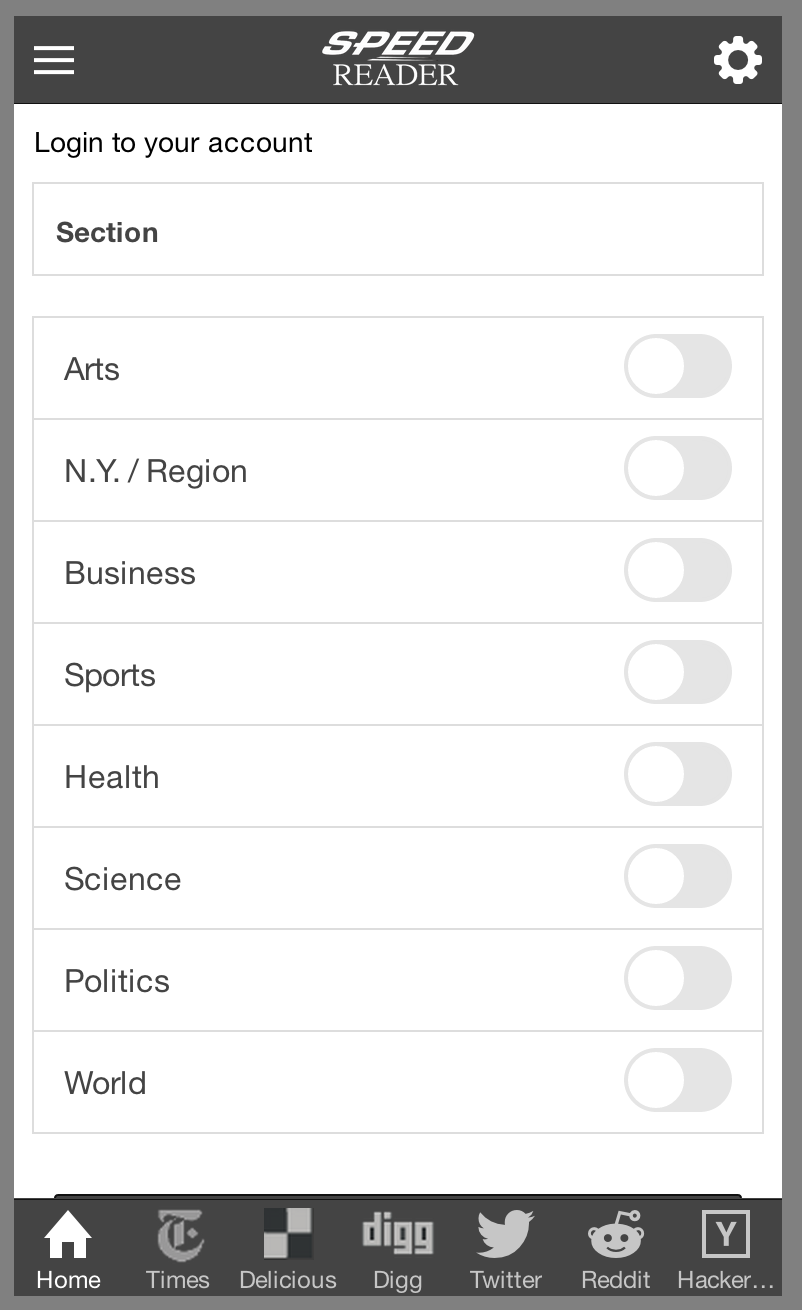Expand the Section header box

click(398, 229)
